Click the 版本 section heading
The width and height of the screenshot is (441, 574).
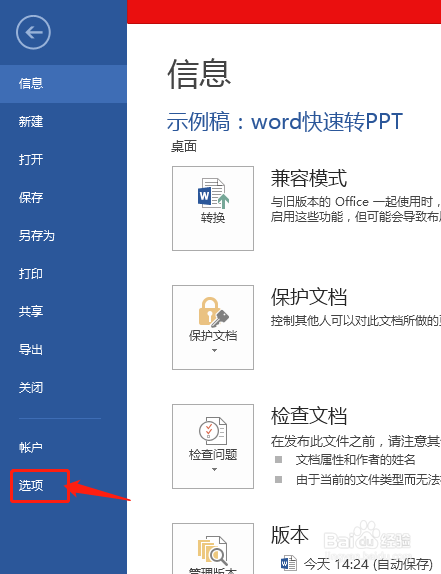(290, 535)
